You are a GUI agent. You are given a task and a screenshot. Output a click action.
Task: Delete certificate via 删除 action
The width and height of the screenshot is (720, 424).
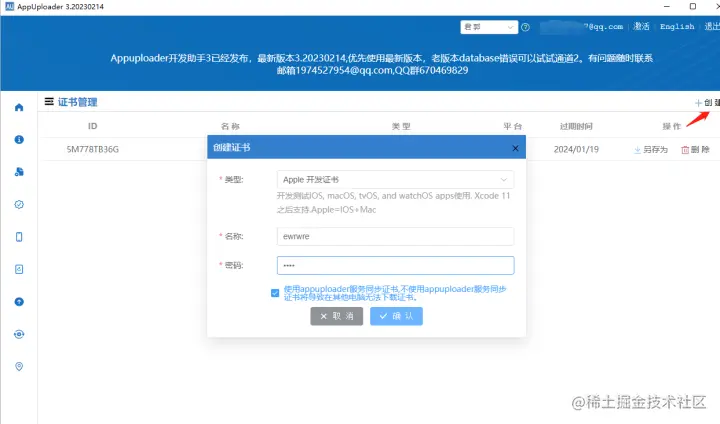pyautogui.click(x=695, y=150)
